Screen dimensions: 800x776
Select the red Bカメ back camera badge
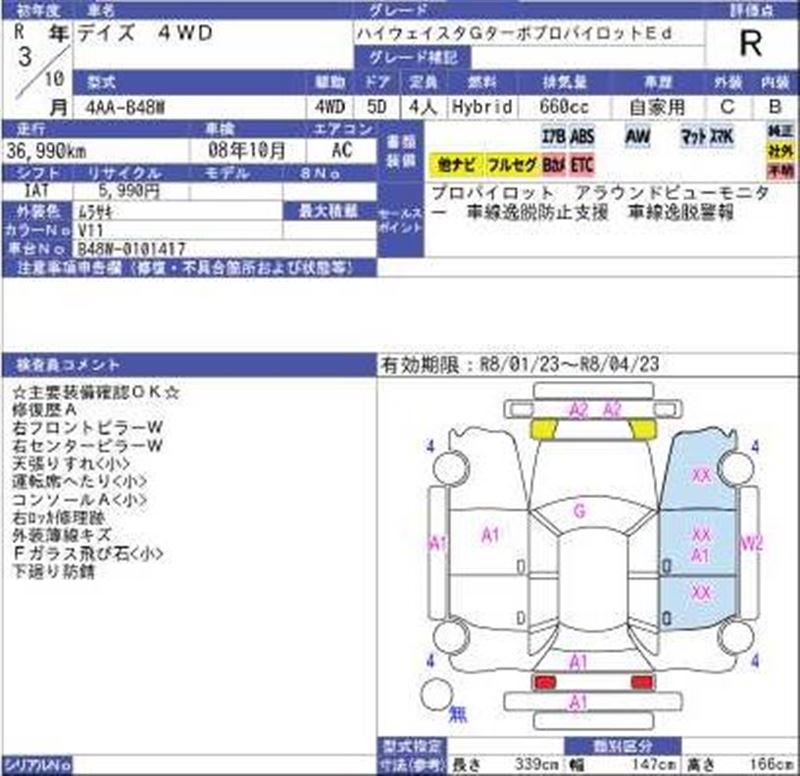pos(554,165)
